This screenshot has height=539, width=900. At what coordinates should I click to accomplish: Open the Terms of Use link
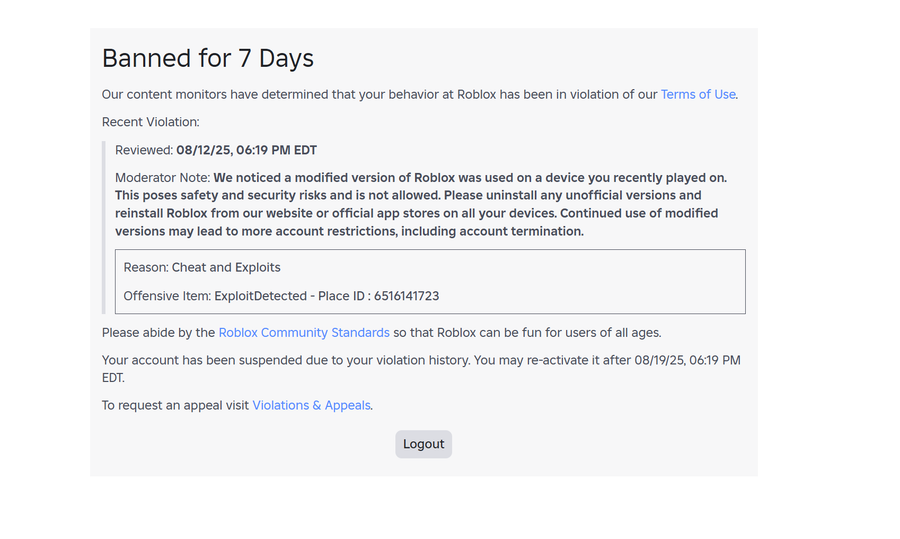click(698, 95)
